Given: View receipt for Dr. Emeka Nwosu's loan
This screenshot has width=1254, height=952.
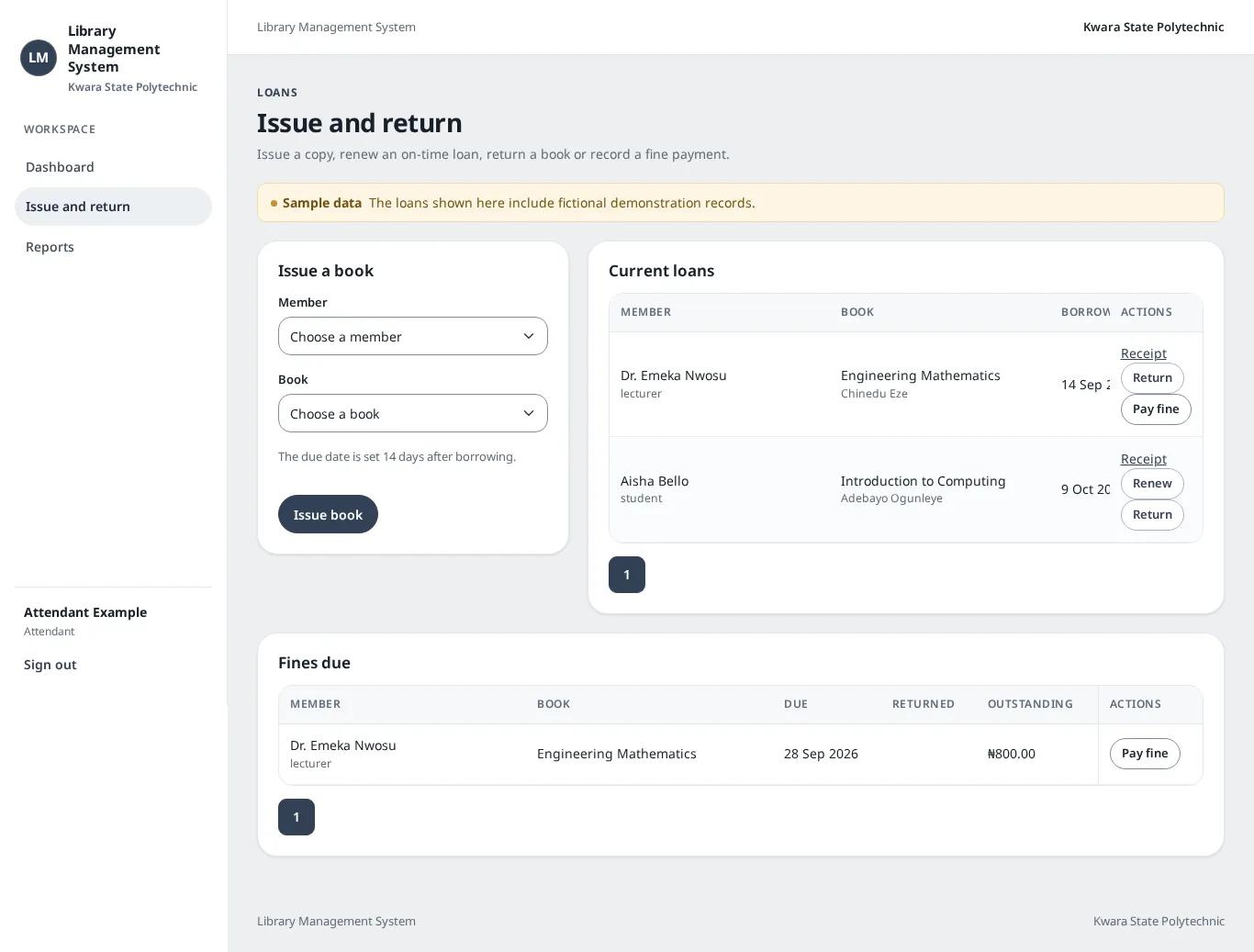Looking at the screenshot, I should (1144, 353).
